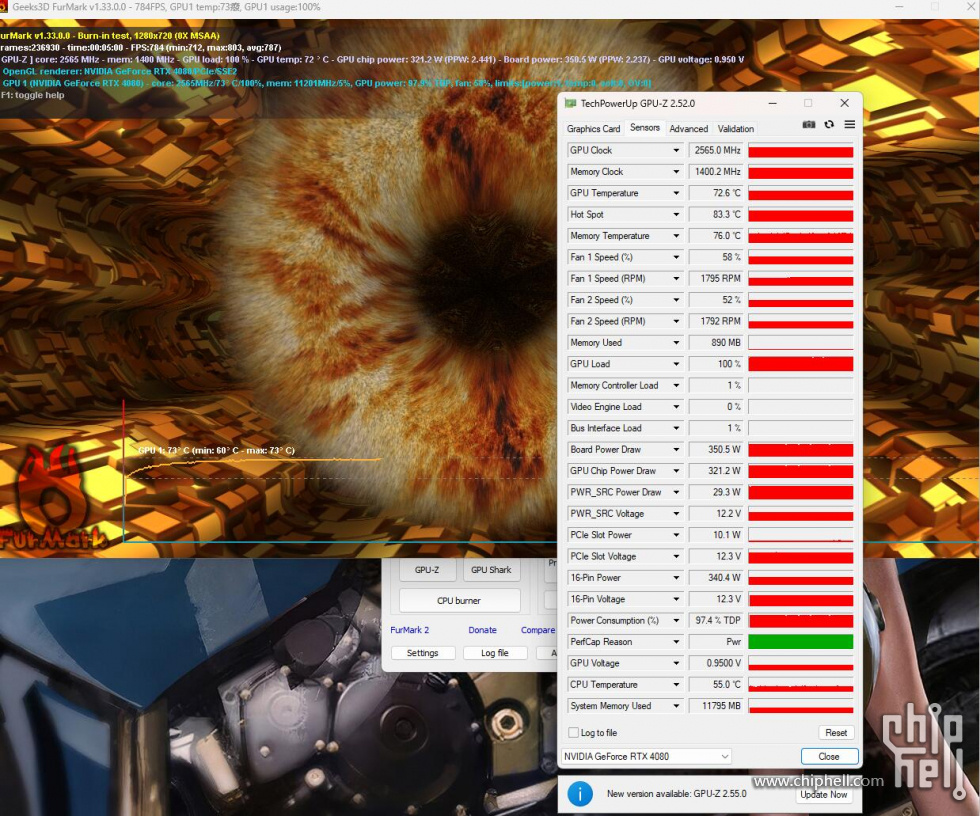
Task: Click the camera screenshot icon in GPU-Z
Action: pyautogui.click(x=809, y=124)
